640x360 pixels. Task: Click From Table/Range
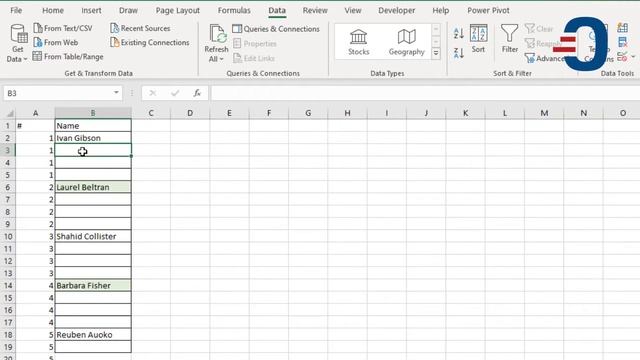(68, 57)
